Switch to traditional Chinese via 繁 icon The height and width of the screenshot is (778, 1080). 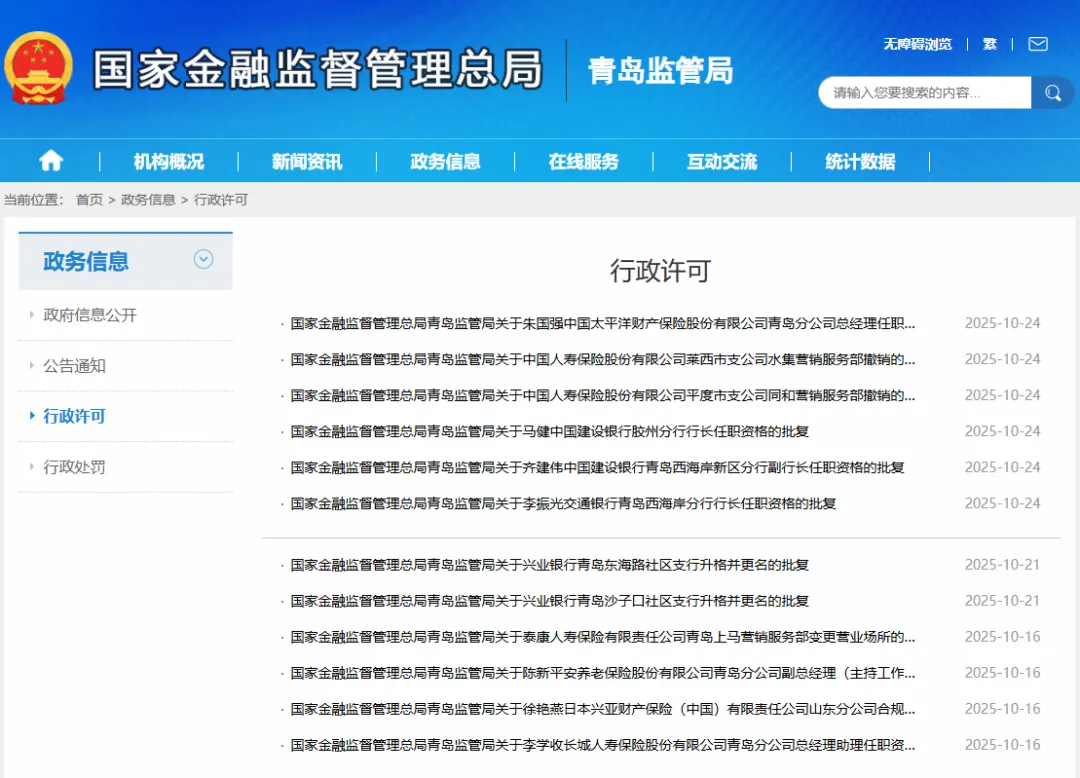pos(990,44)
